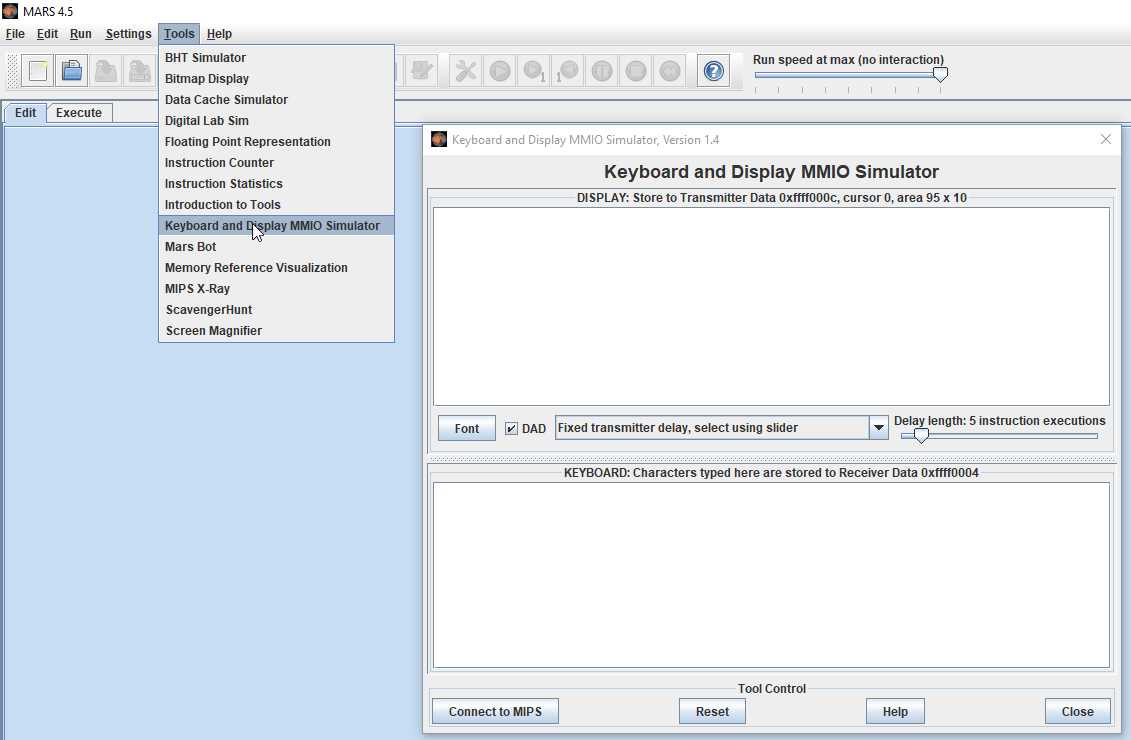The width and height of the screenshot is (1131, 740).
Task: Select Floating Point Representation tool
Action: tap(276, 141)
